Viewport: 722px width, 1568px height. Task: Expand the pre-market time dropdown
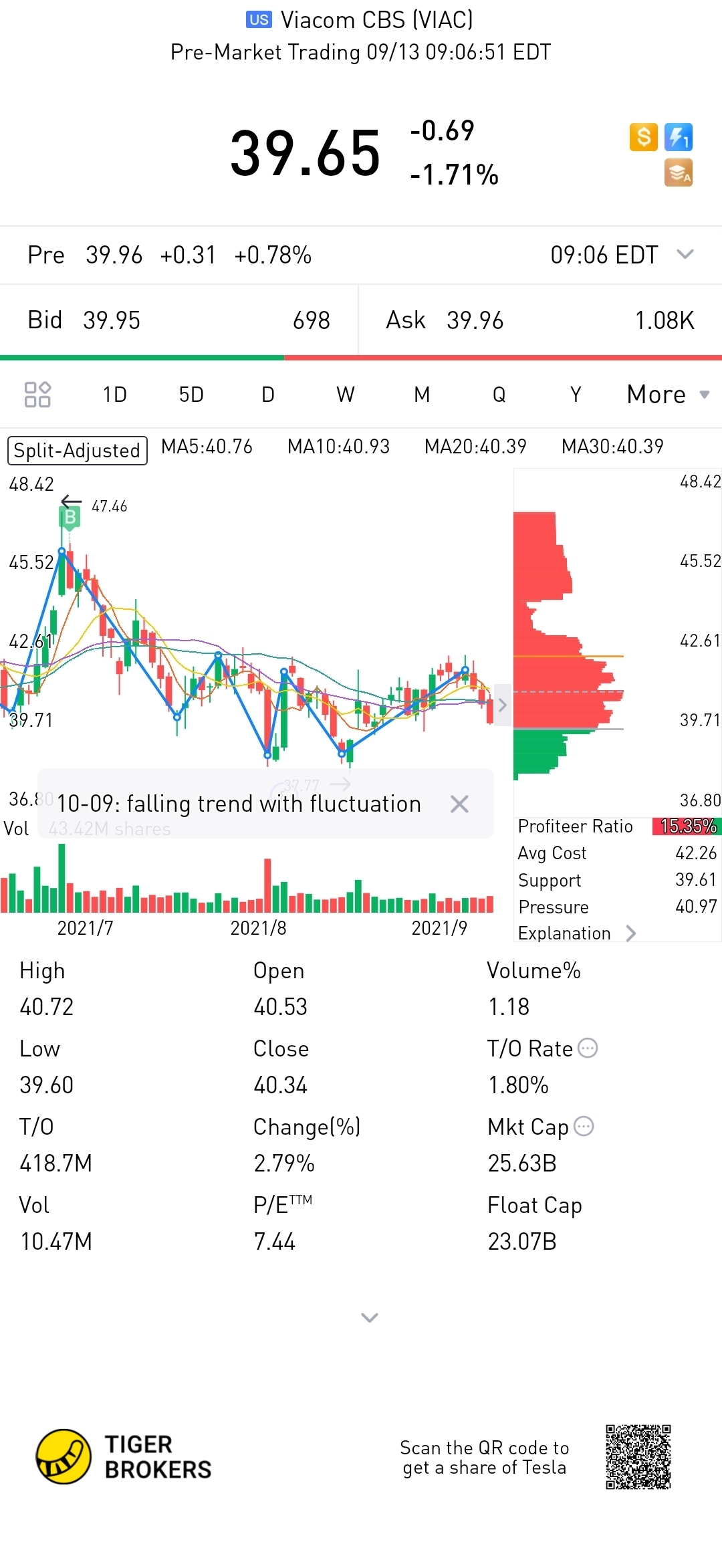(685, 254)
